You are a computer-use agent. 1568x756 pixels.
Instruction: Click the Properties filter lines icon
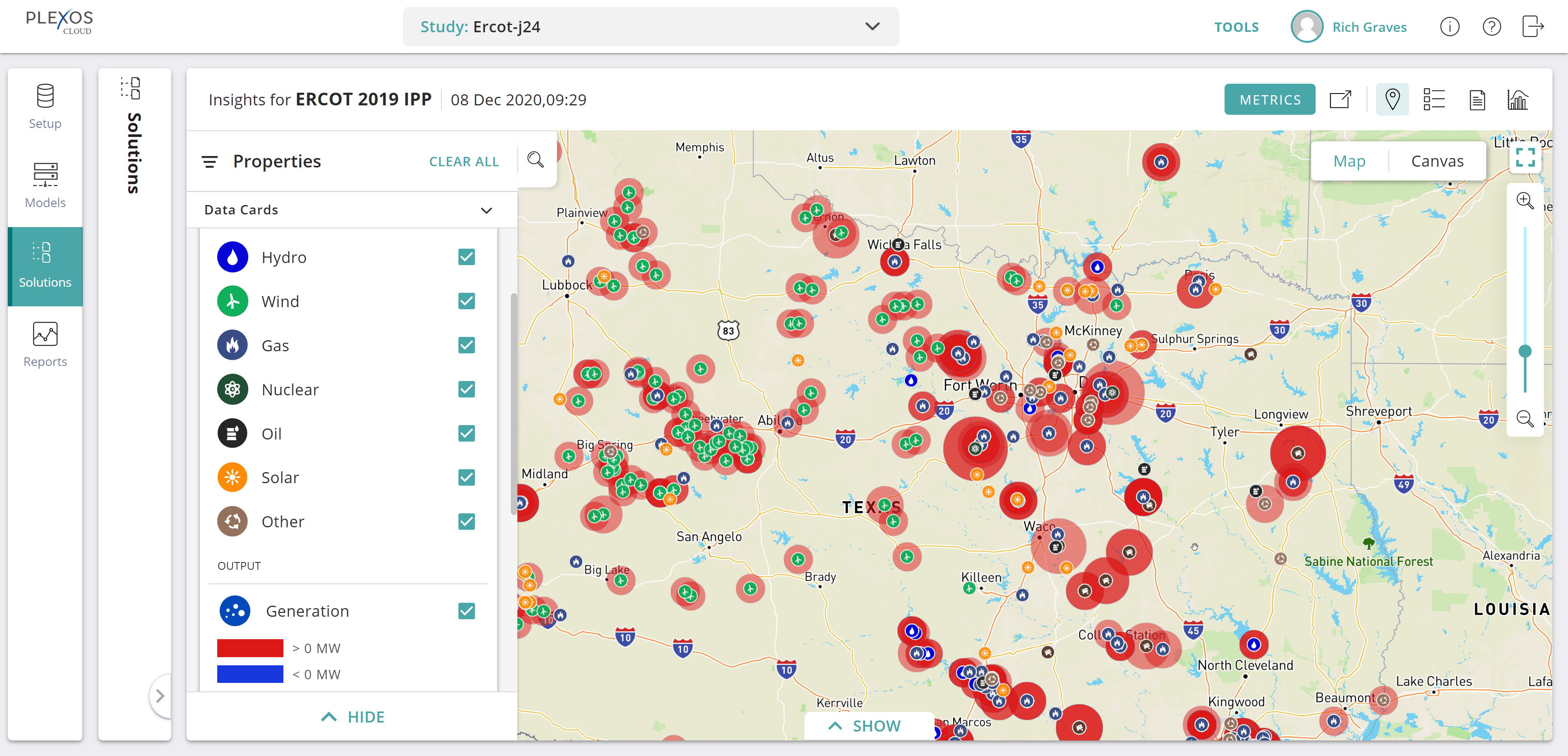(x=209, y=161)
